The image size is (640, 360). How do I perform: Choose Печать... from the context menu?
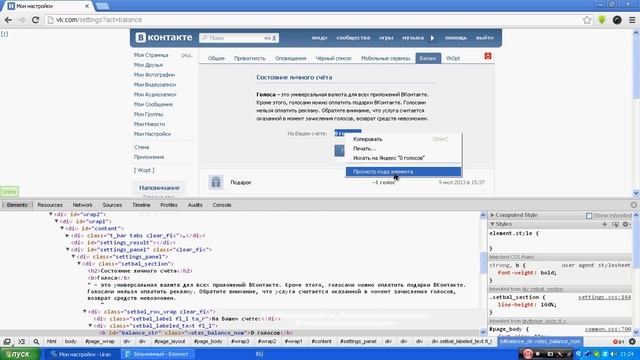pos(404,149)
